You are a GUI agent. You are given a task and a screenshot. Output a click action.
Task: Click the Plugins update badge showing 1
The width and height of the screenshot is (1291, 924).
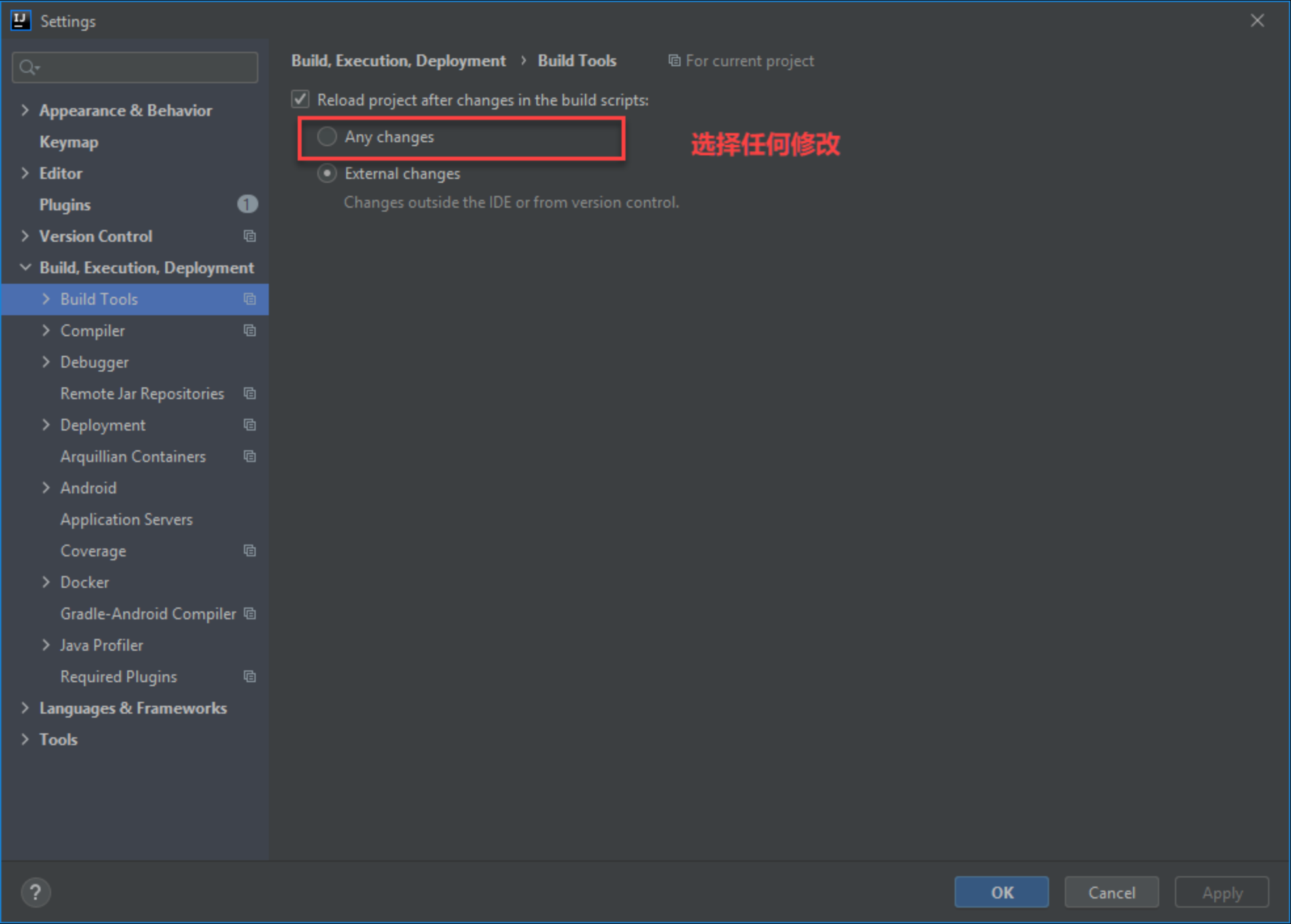tap(247, 204)
